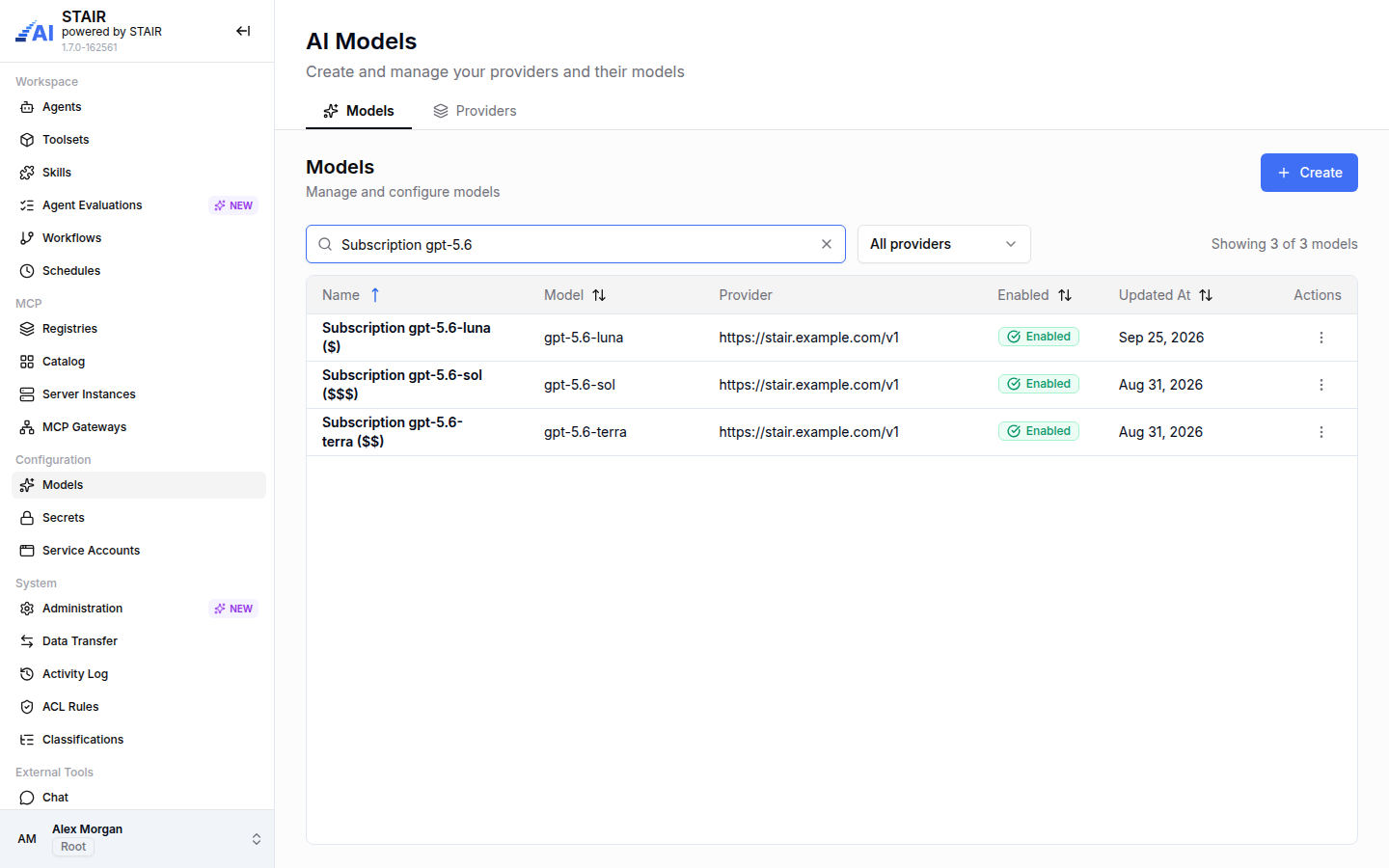Click the Enabled badge for gpt-5.6-terra
This screenshot has width=1389, height=868.
(x=1039, y=431)
